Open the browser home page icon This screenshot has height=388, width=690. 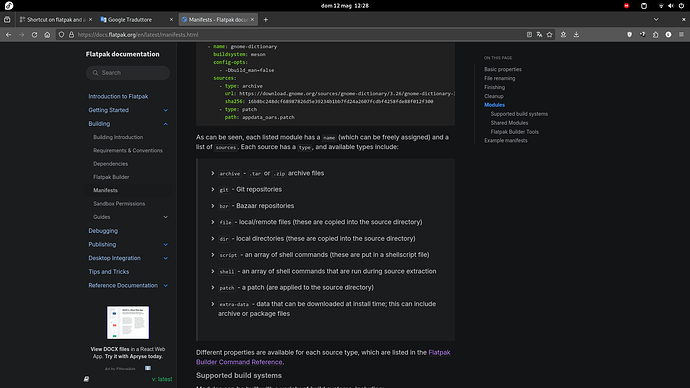point(47,34)
